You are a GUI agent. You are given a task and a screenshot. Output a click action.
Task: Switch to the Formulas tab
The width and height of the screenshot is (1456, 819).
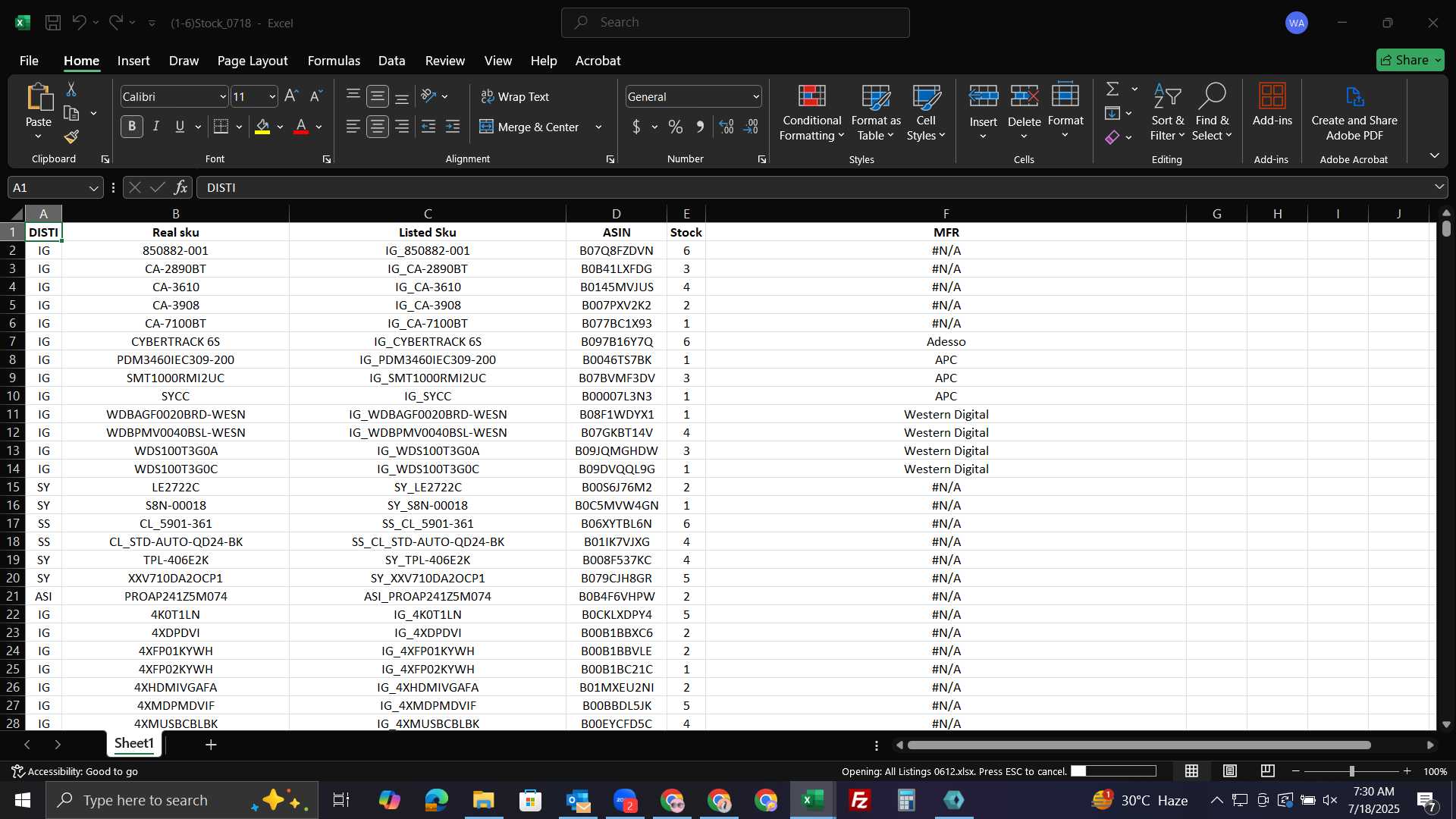click(x=334, y=61)
